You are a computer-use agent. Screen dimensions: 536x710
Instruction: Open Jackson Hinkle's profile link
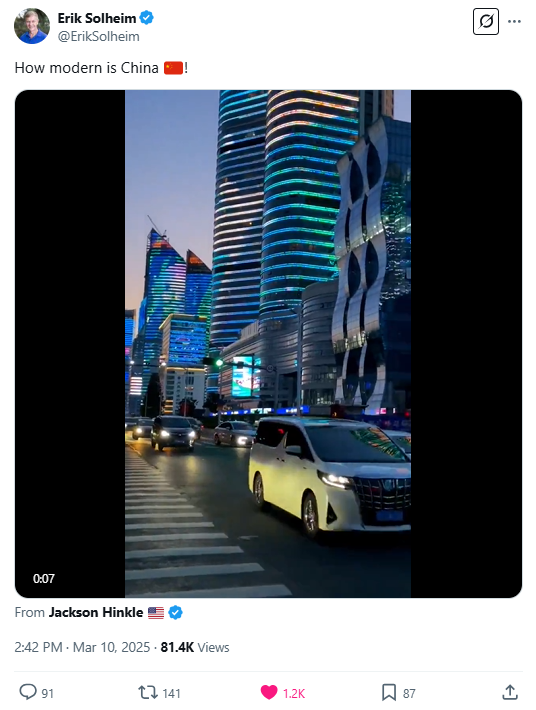pos(96,612)
